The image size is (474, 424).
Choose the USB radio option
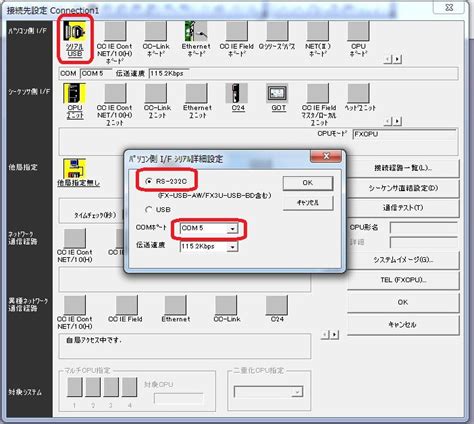point(158,210)
